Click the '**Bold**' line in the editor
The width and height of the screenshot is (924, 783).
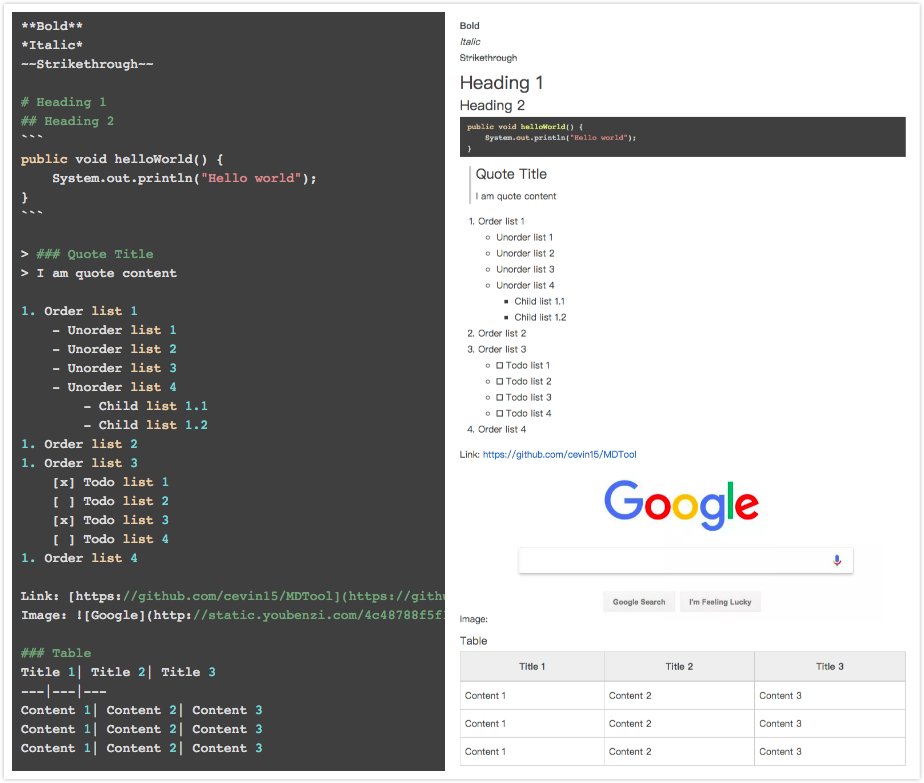point(52,26)
